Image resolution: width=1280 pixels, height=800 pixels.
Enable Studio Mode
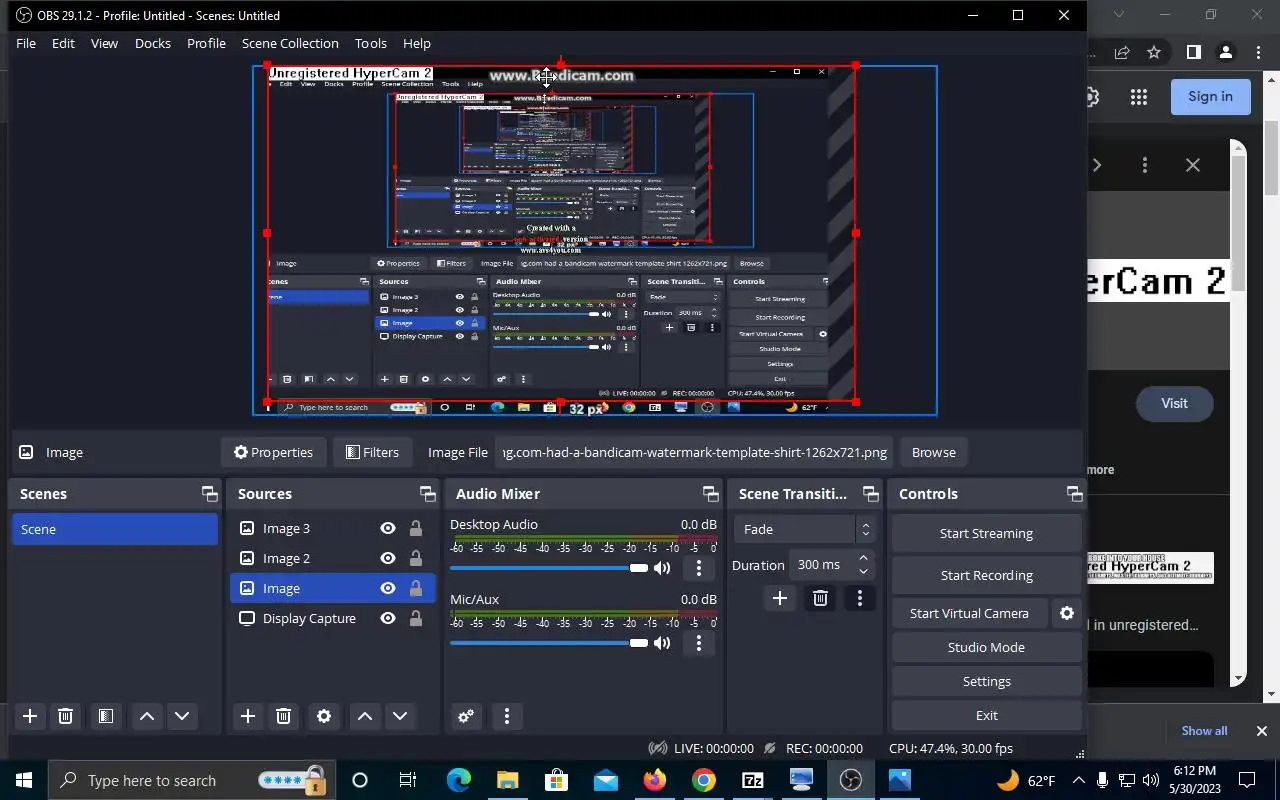coord(986,647)
